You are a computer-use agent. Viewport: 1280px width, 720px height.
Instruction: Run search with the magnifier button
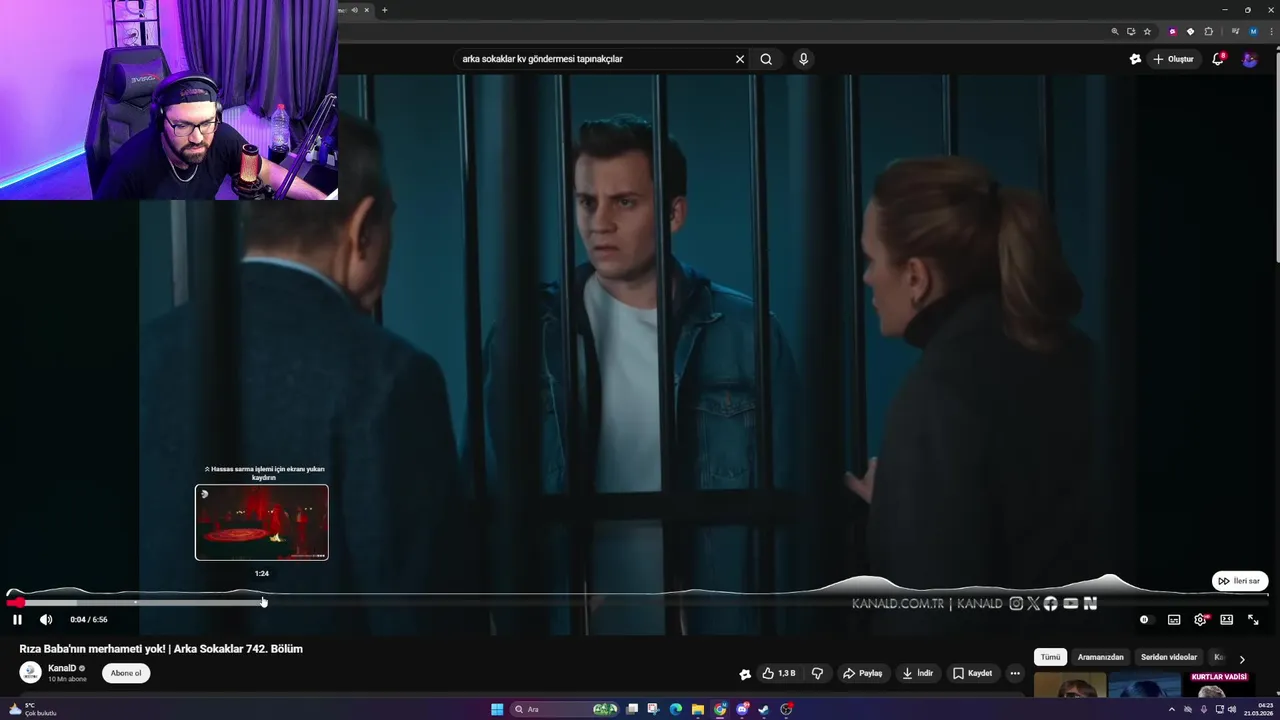[x=766, y=59]
